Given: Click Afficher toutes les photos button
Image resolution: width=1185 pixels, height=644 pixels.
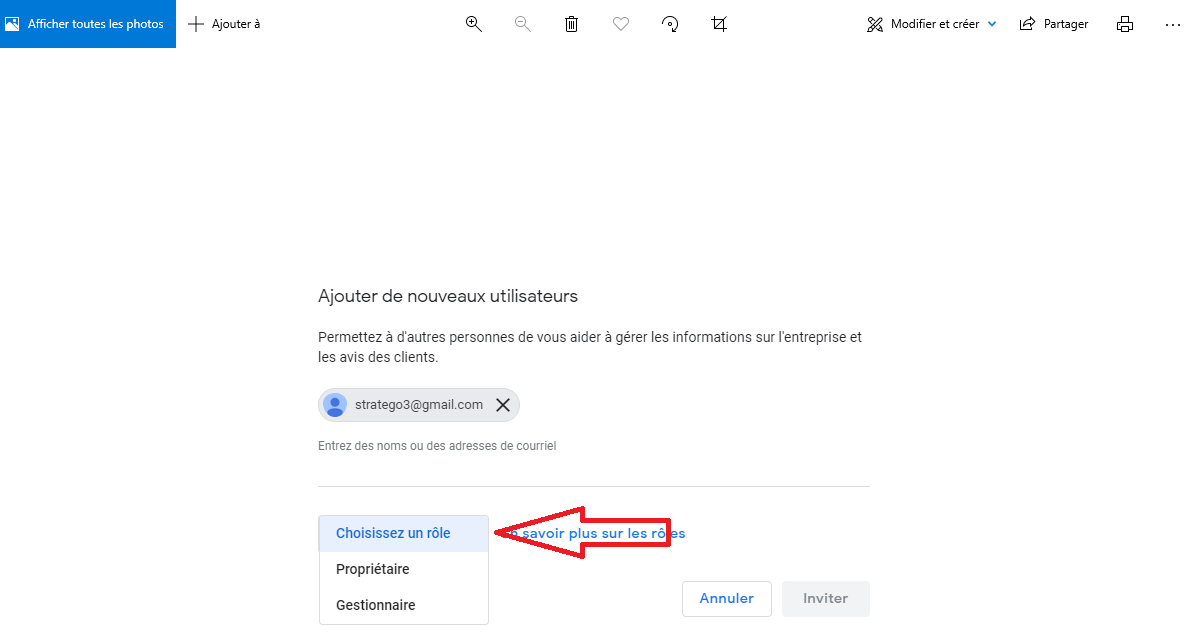Looking at the screenshot, I should pyautogui.click(x=88, y=23).
